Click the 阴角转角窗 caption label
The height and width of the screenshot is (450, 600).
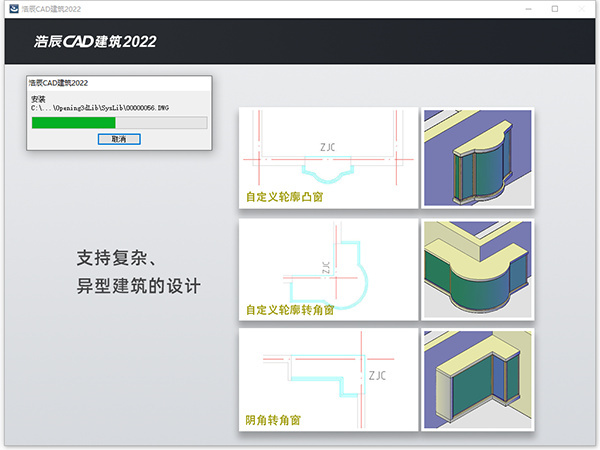pos(273,420)
